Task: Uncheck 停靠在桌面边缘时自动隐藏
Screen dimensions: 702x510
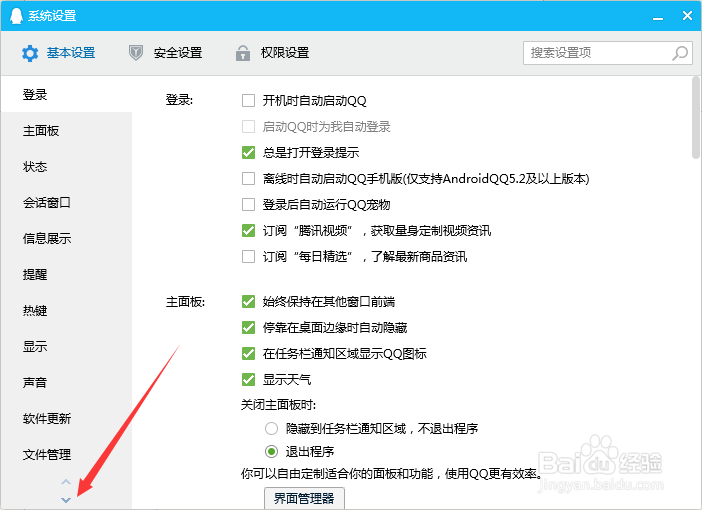Action: pos(248,327)
